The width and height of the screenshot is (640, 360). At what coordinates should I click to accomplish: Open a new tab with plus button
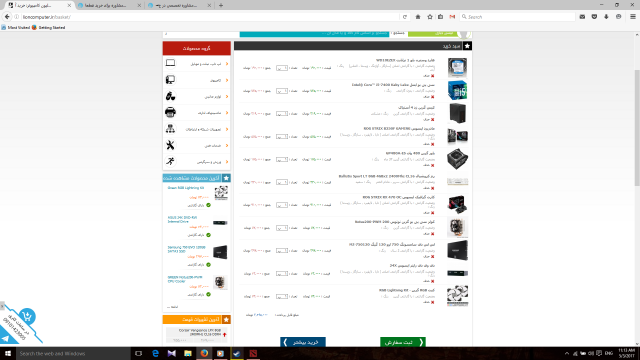pos(221,5)
